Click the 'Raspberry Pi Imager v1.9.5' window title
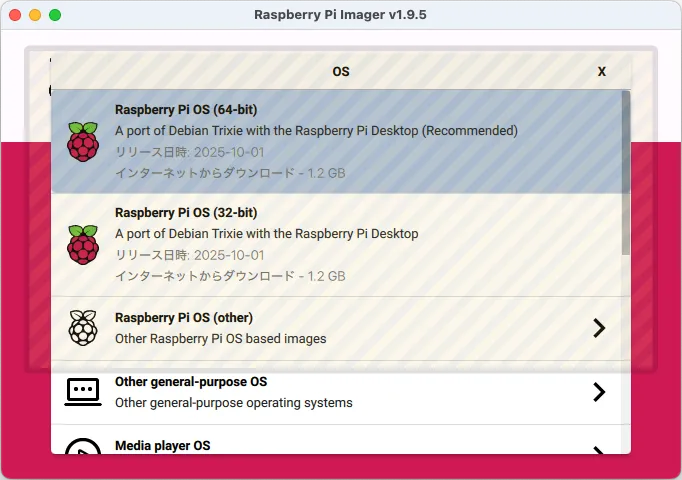The height and width of the screenshot is (480, 682). 340,15
